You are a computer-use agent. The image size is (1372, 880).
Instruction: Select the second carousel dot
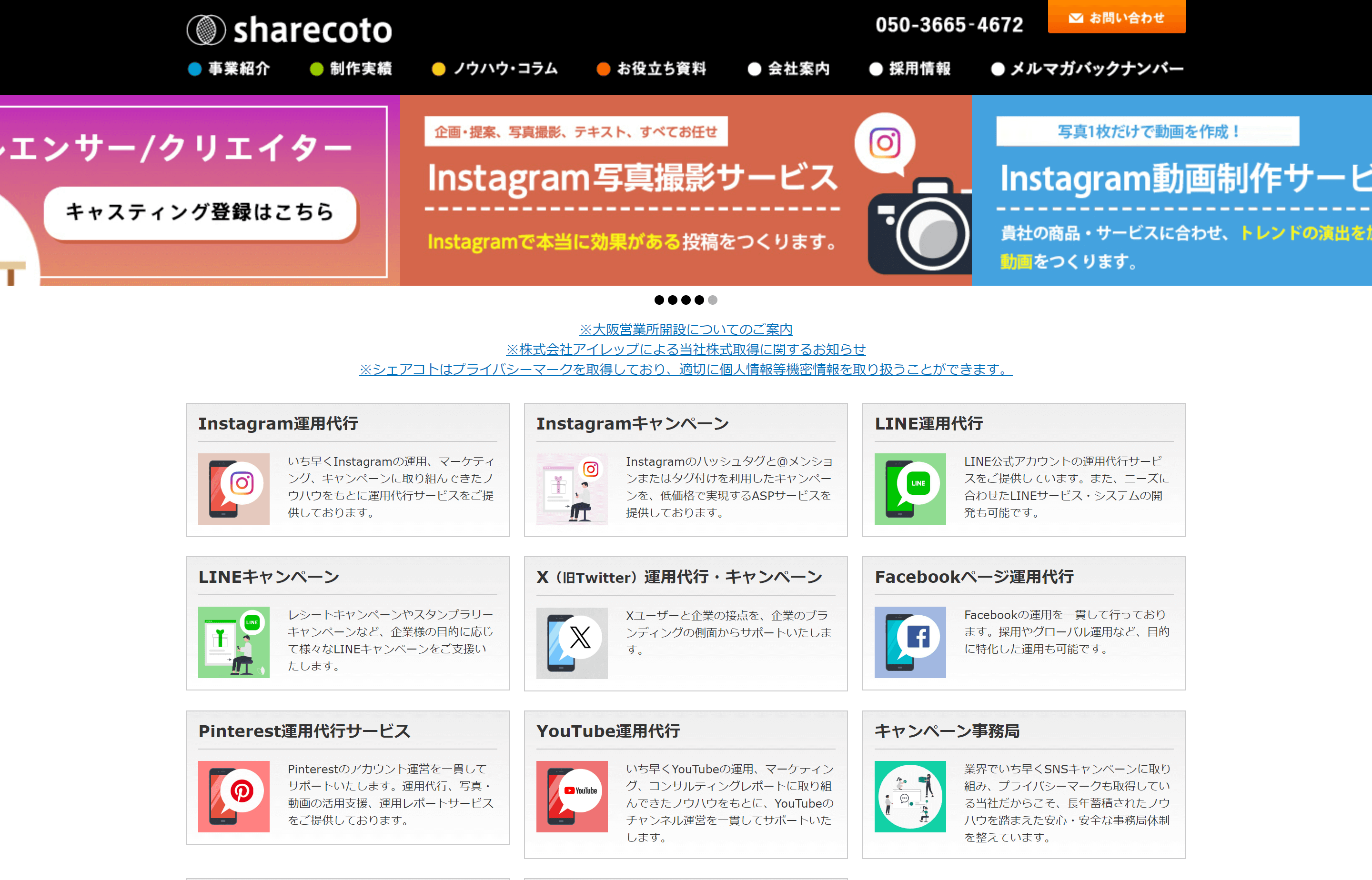[672, 300]
